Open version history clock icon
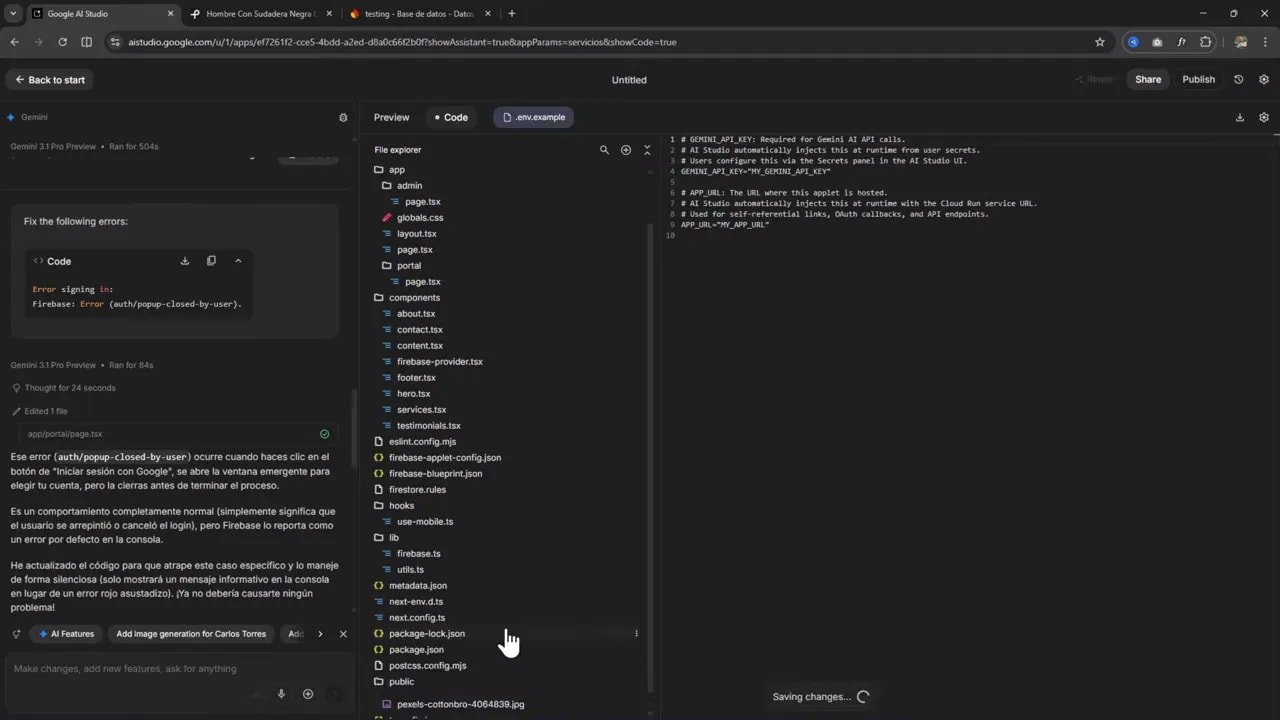Screen dimensions: 1280x720 1239,80
